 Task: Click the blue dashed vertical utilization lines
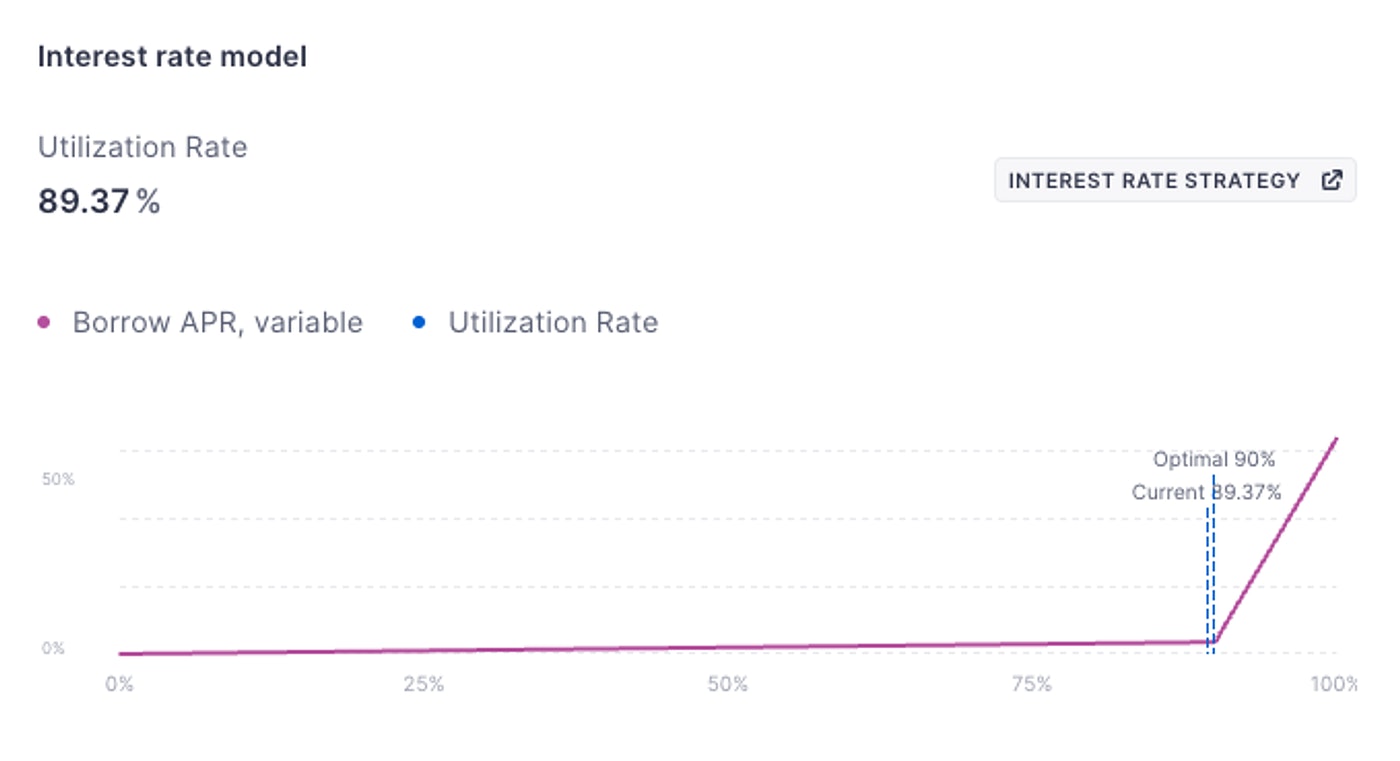1210,580
